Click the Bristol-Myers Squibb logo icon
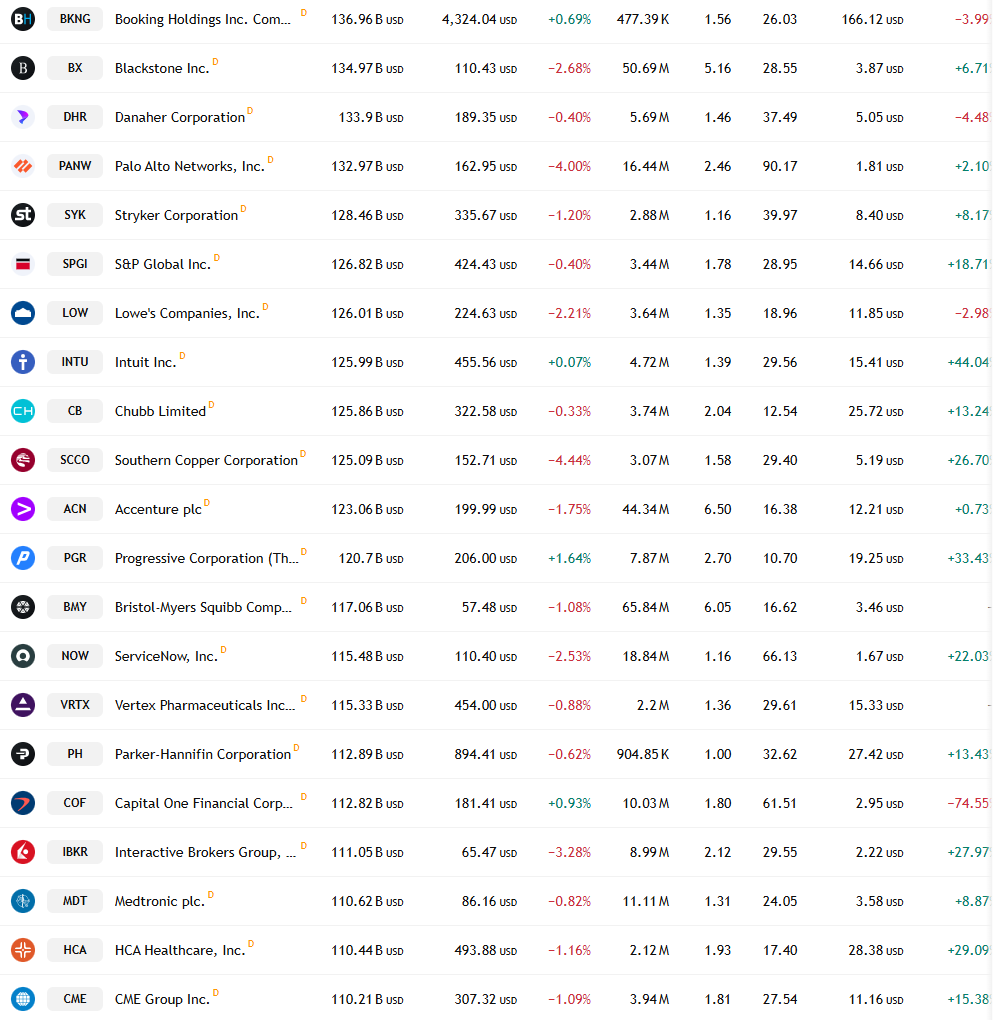This screenshot has width=993, height=1020. point(23,607)
